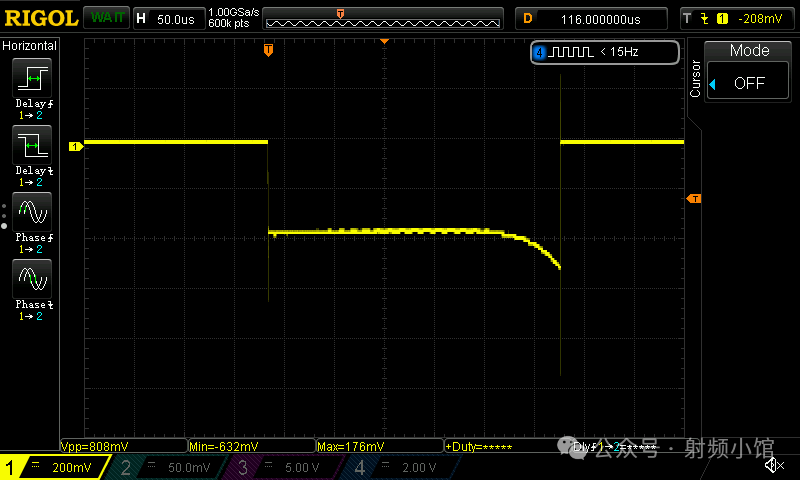Select the rising-edge Delay 1→2 measurement icon

point(31,79)
